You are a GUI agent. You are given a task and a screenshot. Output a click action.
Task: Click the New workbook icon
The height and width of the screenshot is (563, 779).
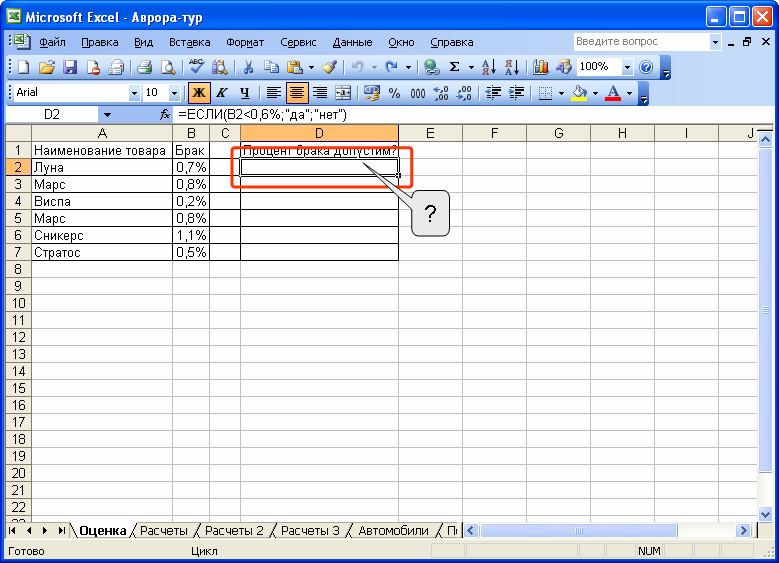tap(23, 67)
